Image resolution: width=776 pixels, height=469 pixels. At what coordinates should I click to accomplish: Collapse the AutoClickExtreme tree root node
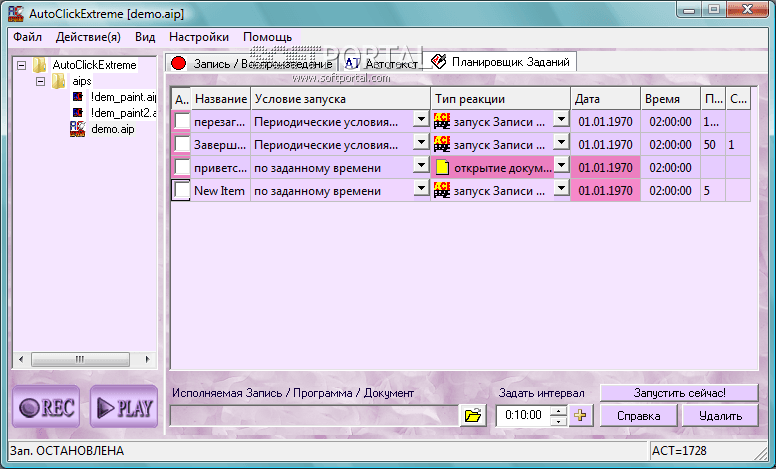[x=21, y=65]
